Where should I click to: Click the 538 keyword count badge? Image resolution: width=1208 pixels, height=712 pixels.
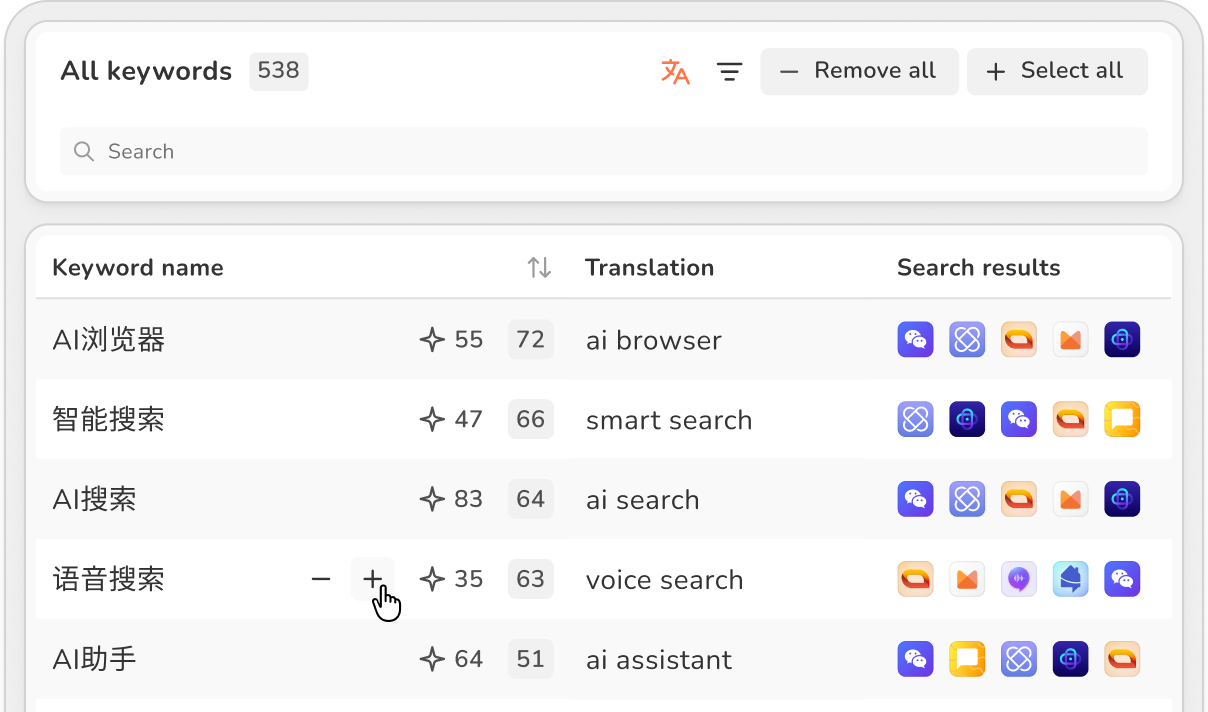pyautogui.click(x=278, y=71)
